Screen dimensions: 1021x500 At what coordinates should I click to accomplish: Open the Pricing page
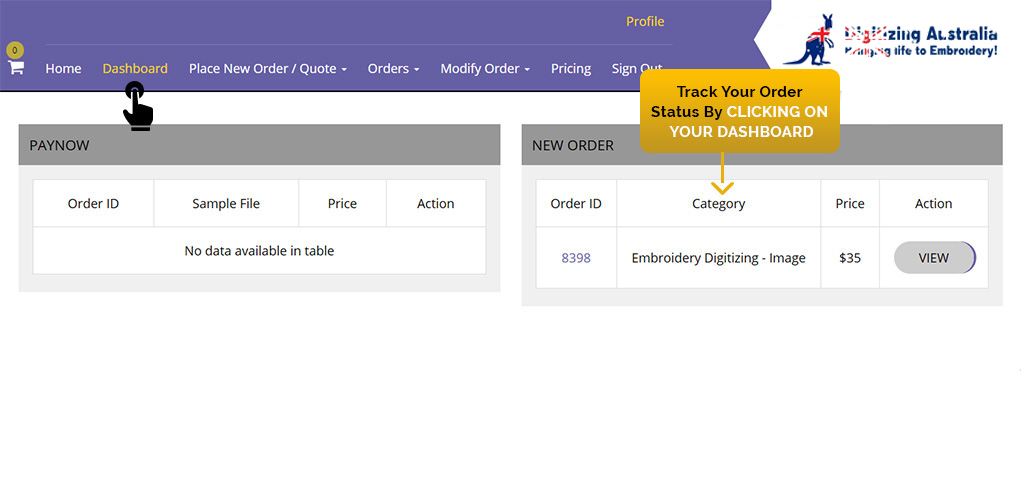click(571, 69)
